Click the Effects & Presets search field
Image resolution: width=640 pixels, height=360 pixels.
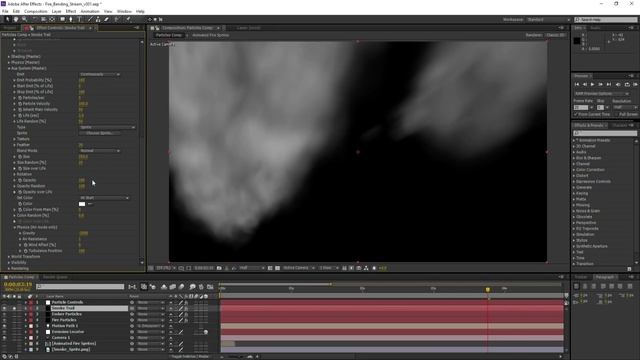(x=605, y=133)
